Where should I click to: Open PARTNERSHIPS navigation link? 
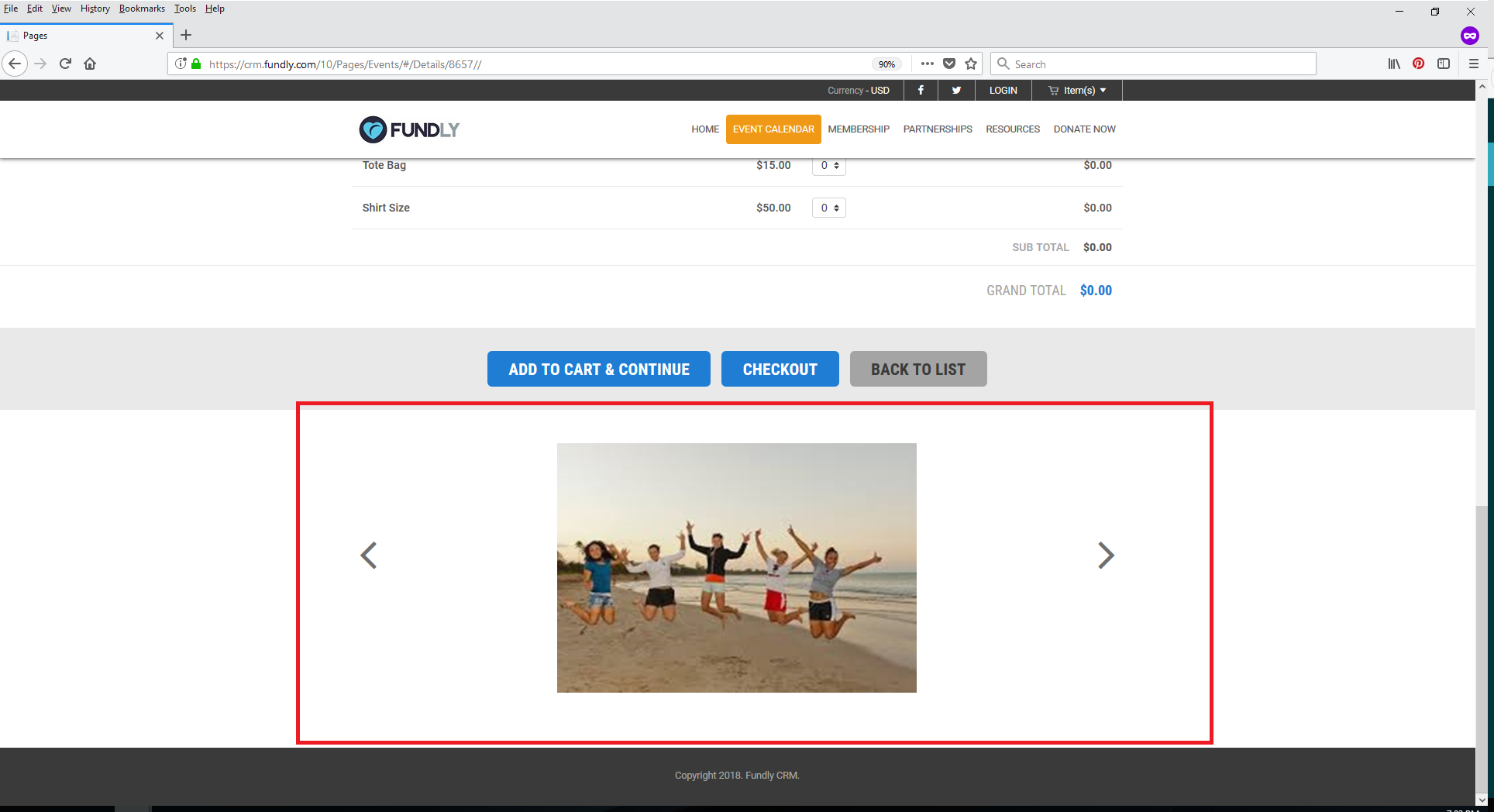938,129
